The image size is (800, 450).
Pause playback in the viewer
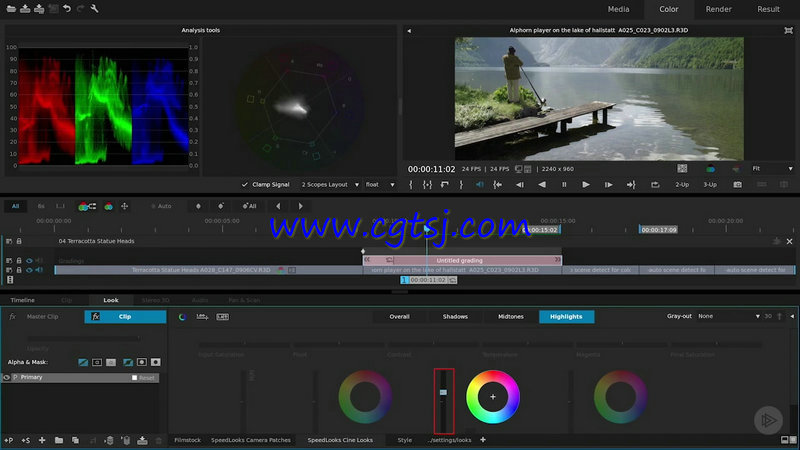564,185
